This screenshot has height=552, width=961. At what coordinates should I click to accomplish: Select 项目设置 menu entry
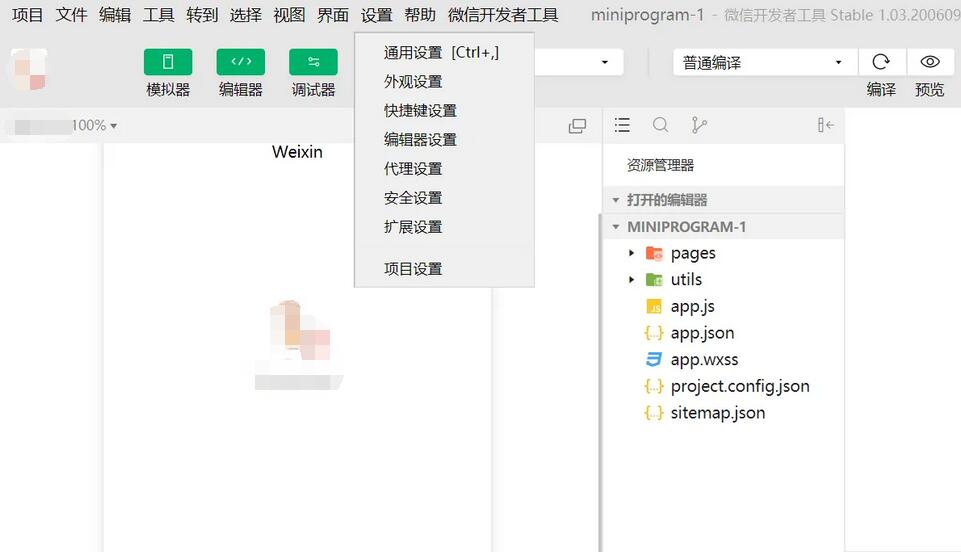(x=444, y=269)
